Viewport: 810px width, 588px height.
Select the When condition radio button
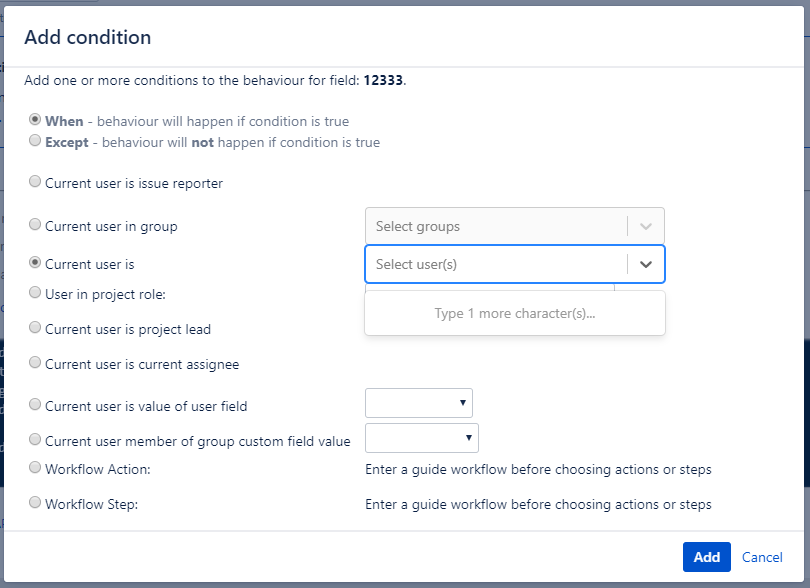pos(35,120)
